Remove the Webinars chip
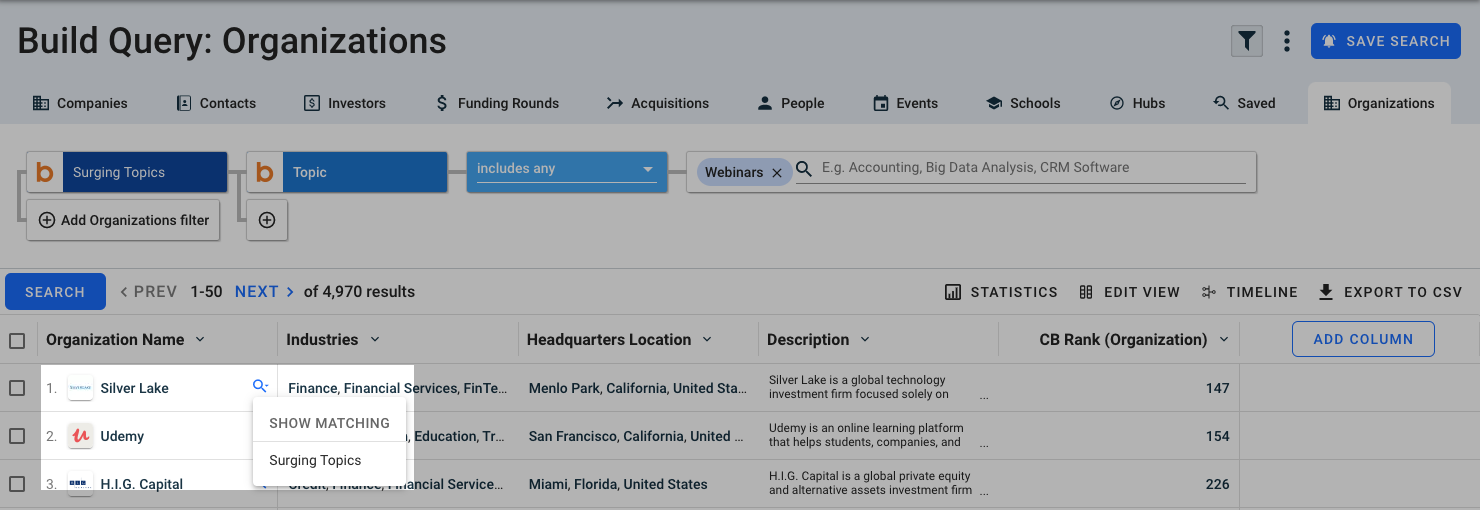1480x510 pixels. pyautogui.click(x=776, y=172)
